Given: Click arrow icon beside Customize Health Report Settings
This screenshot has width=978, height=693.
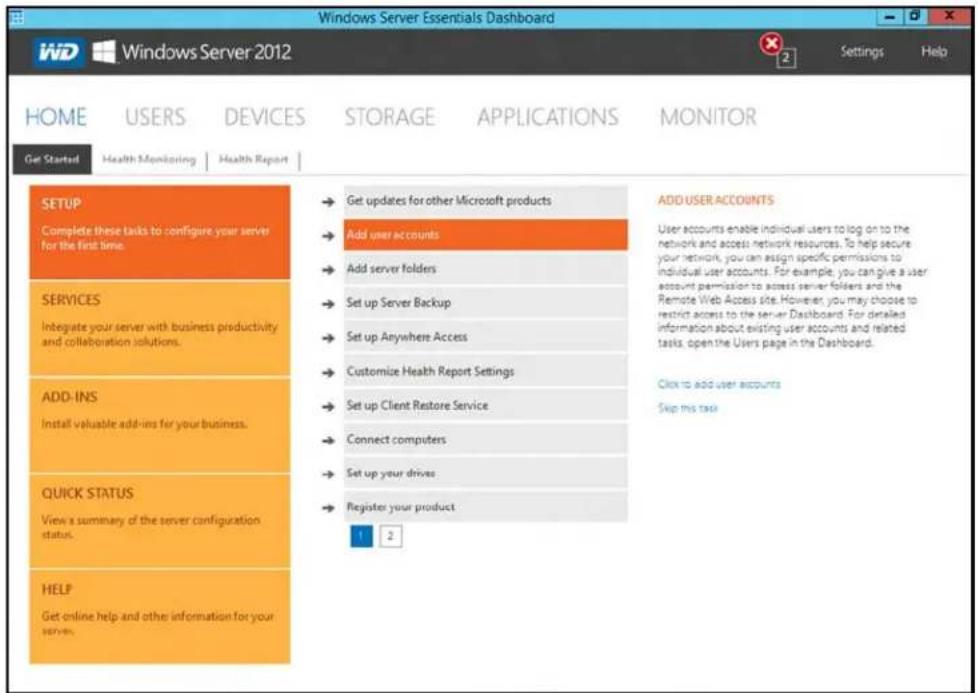Looking at the screenshot, I should (x=328, y=372).
